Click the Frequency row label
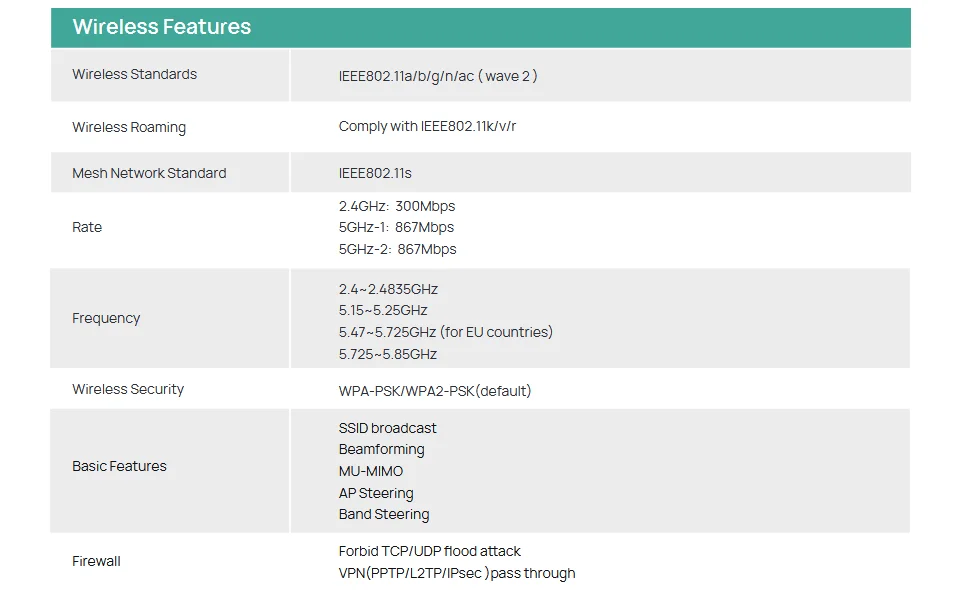 pyautogui.click(x=106, y=318)
